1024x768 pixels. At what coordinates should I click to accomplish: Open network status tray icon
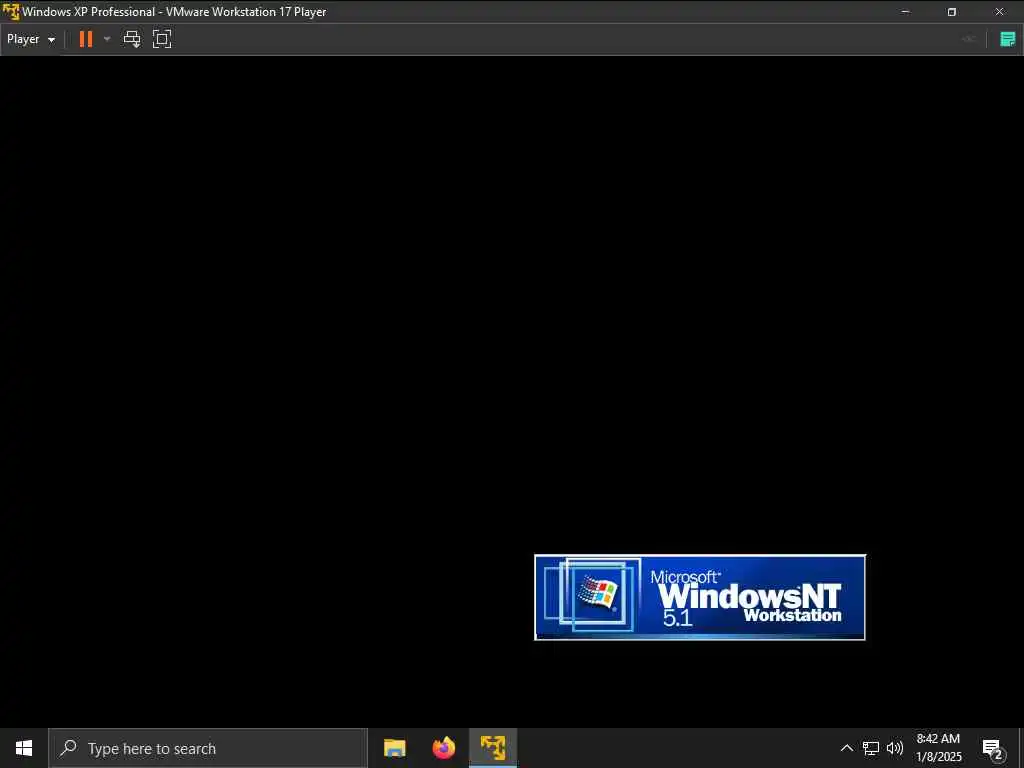click(x=871, y=748)
